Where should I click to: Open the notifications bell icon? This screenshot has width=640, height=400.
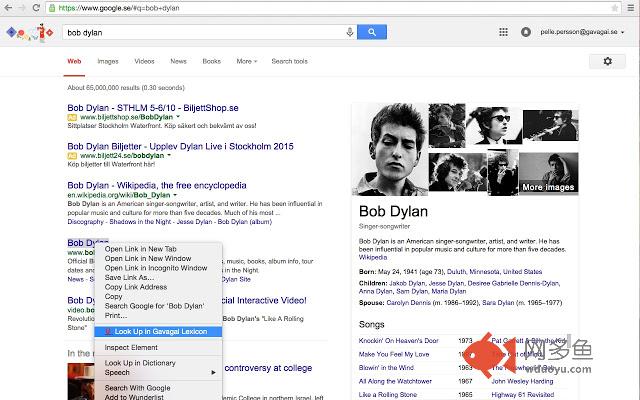526,32
